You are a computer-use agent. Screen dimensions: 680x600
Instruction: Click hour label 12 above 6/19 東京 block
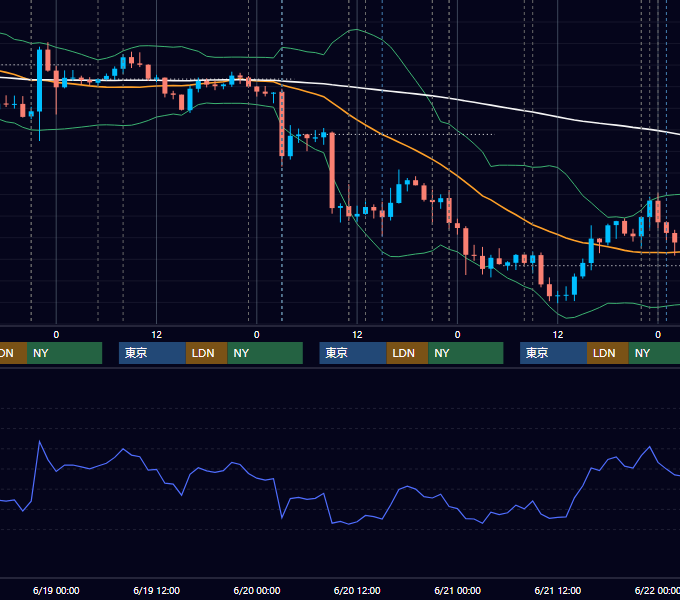[157, 335]
